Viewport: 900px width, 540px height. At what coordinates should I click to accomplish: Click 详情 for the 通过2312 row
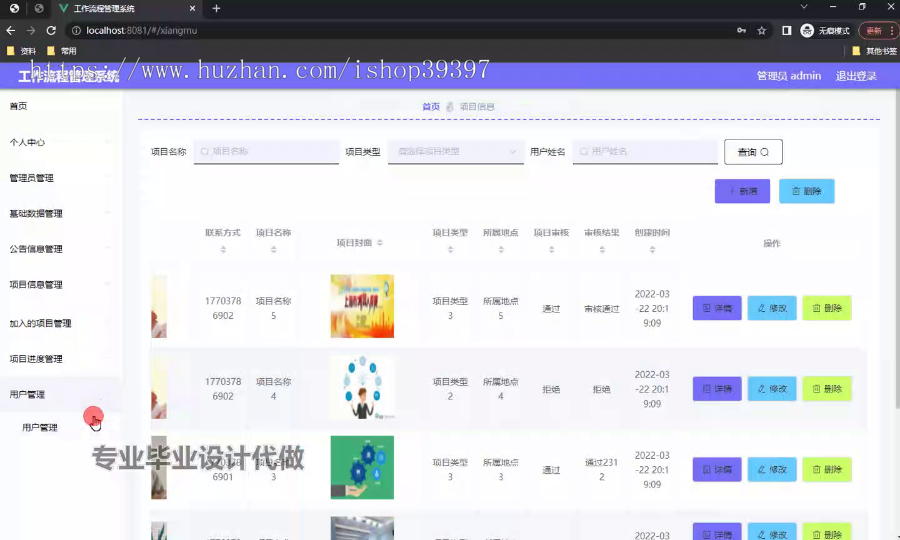pyautogui.click(x=717, y=469)
